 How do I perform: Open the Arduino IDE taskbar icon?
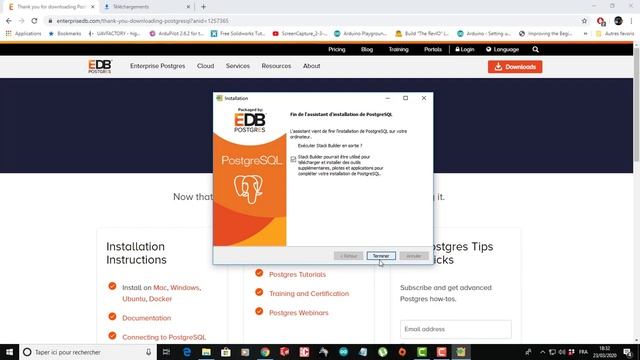[343, 352]
